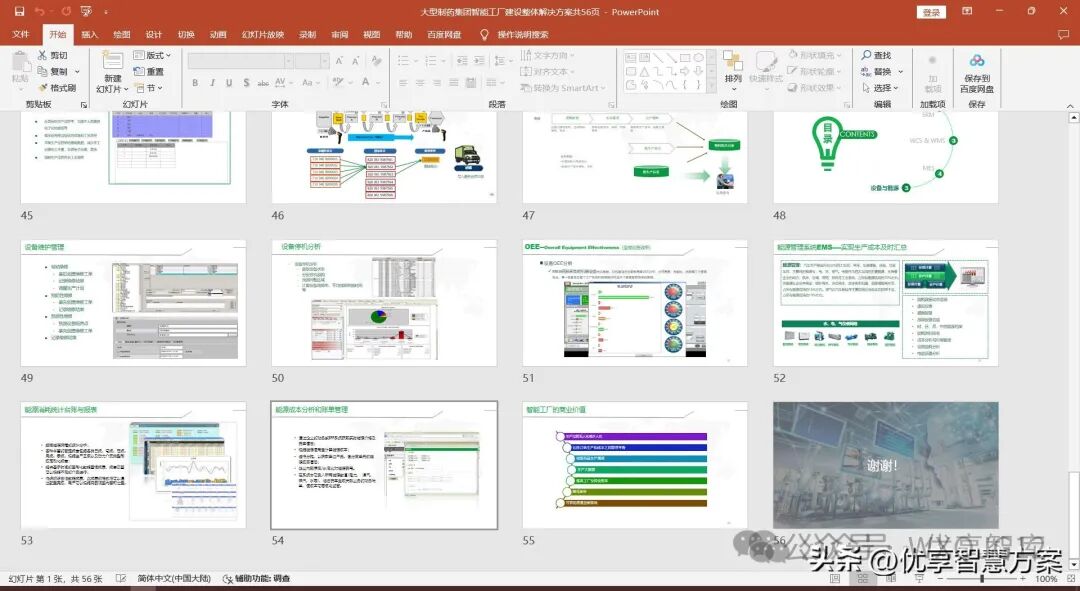
Task: Click the Find (查找) magnifier
Action: pos(876,55)
